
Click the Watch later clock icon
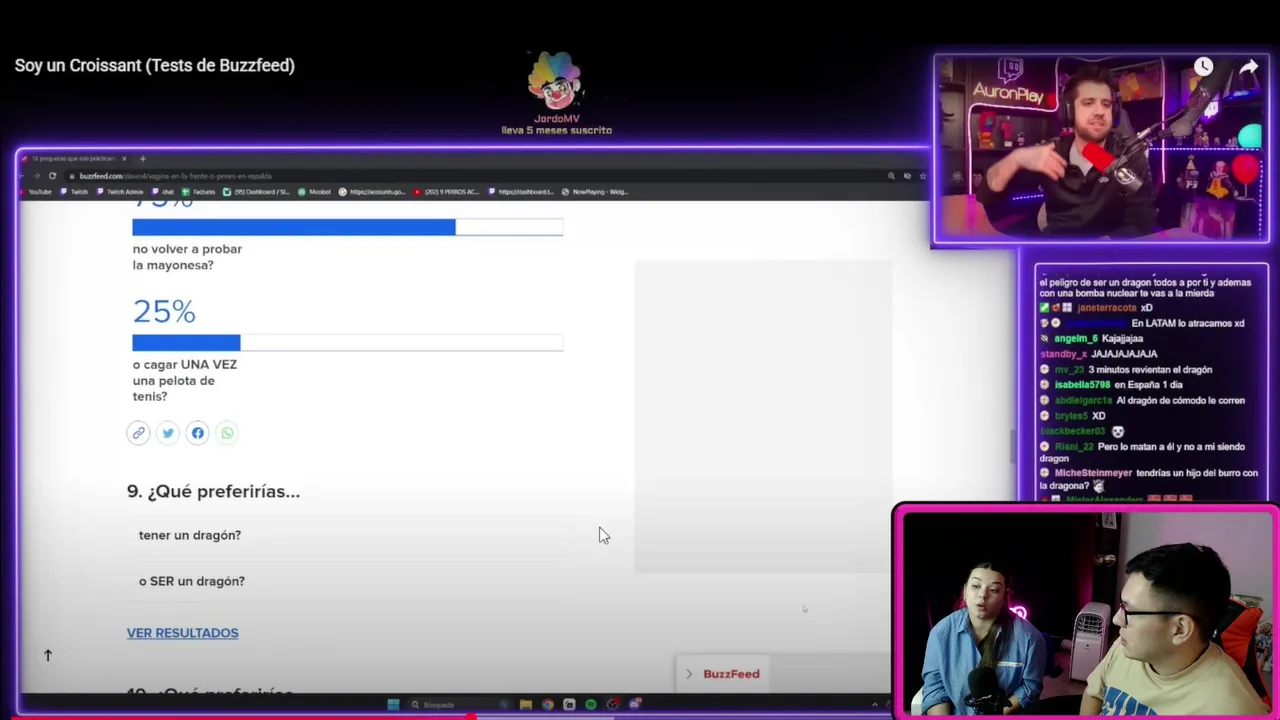1203,67
